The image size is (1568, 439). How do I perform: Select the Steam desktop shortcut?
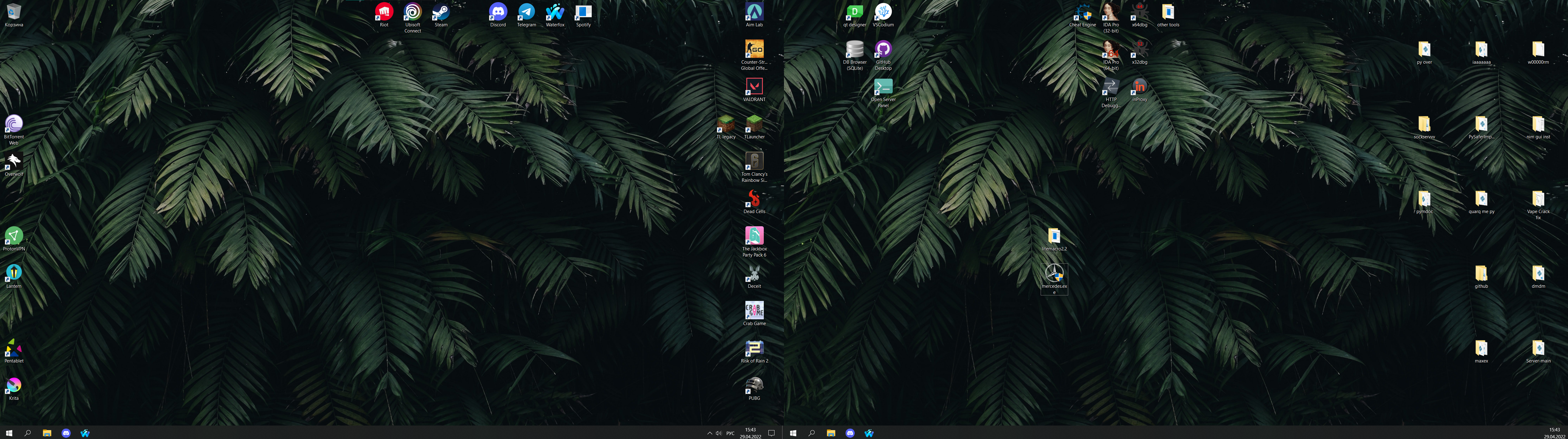click(441, 13)
